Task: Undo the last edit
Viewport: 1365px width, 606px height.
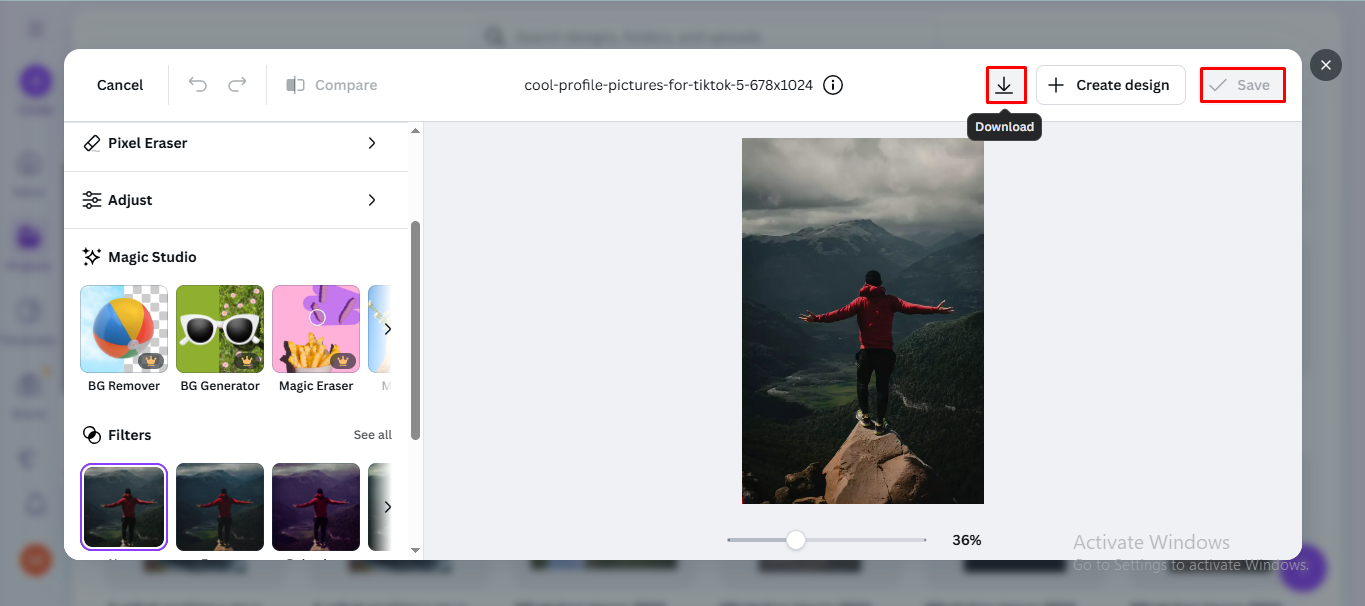Action: coord(198,85)
